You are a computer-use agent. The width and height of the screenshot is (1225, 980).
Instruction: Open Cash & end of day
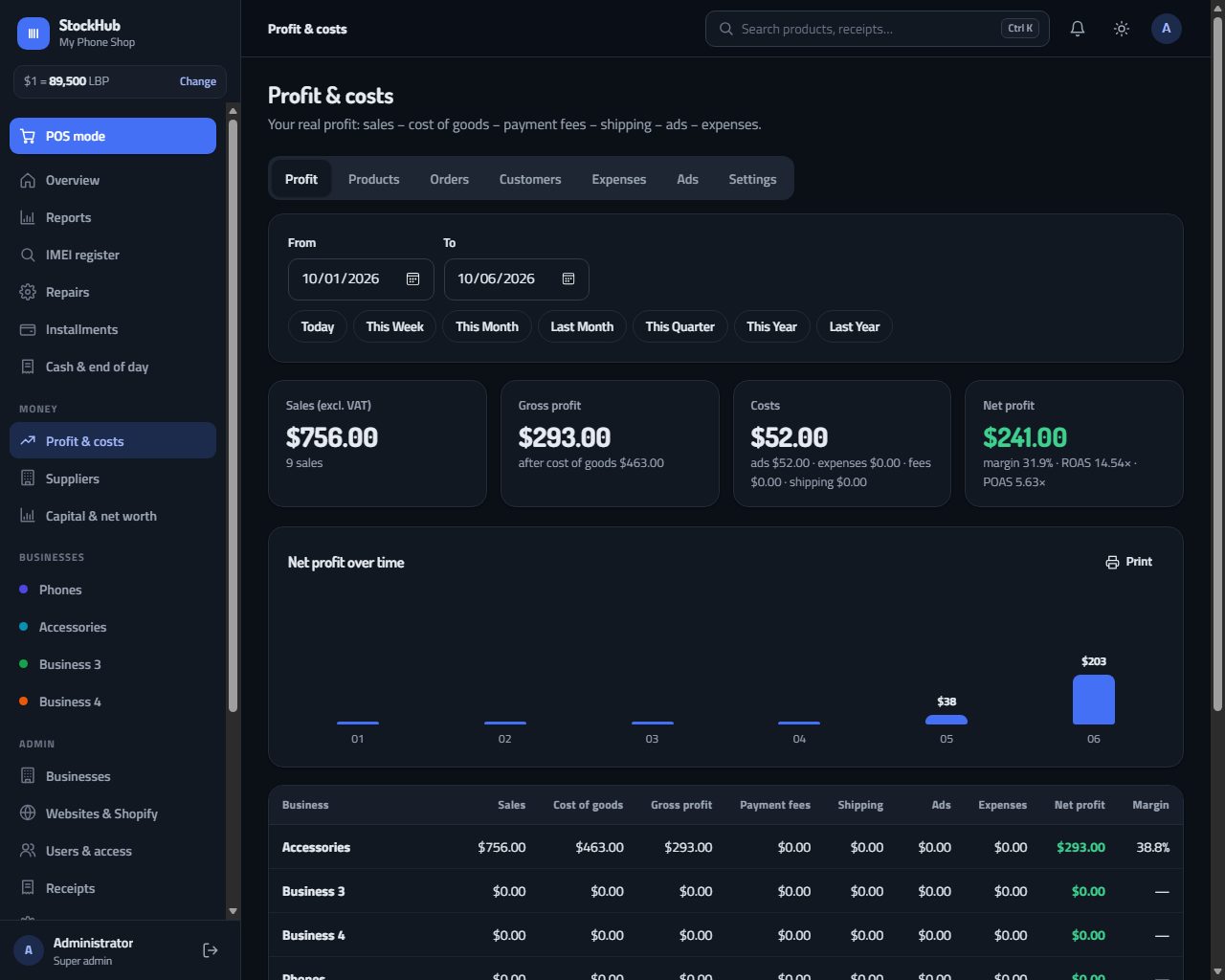click(x=113, y=367)
